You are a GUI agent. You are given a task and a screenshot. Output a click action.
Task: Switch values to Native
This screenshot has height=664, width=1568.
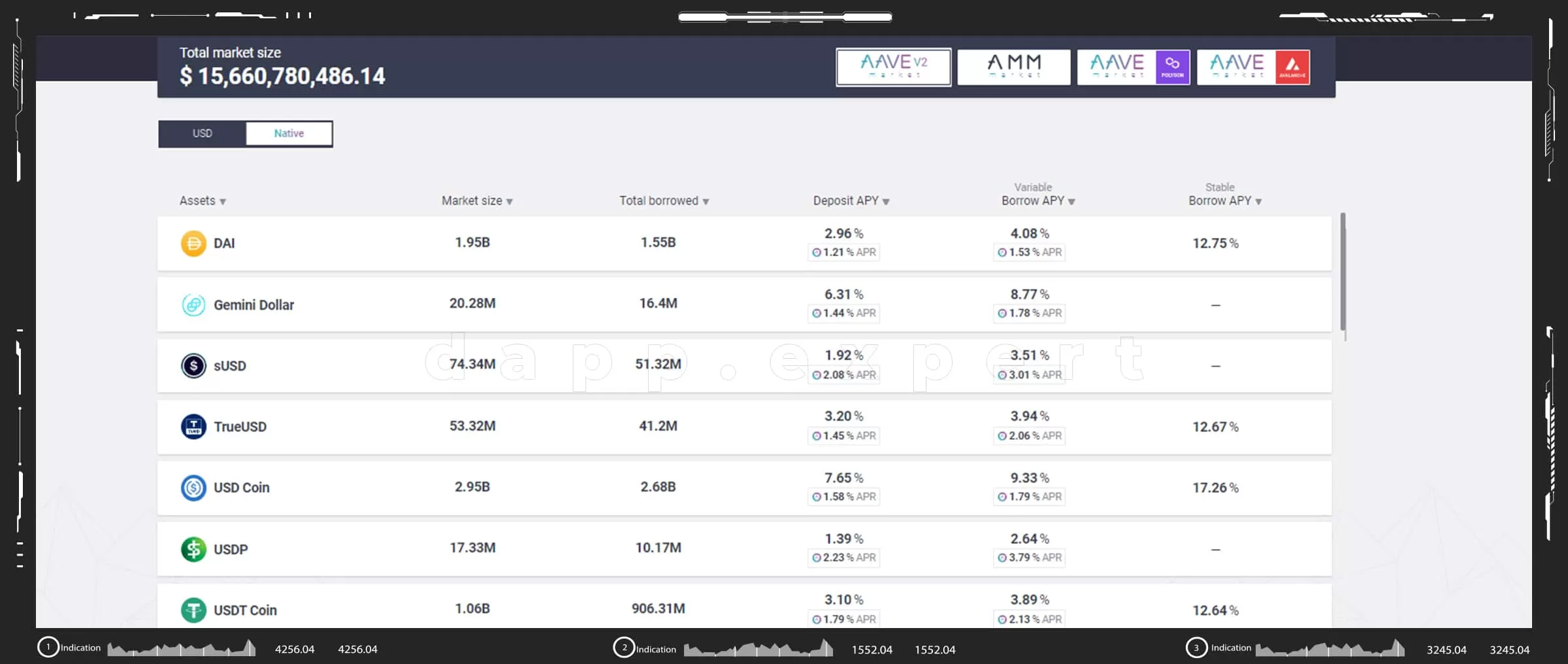click(289, 133)
